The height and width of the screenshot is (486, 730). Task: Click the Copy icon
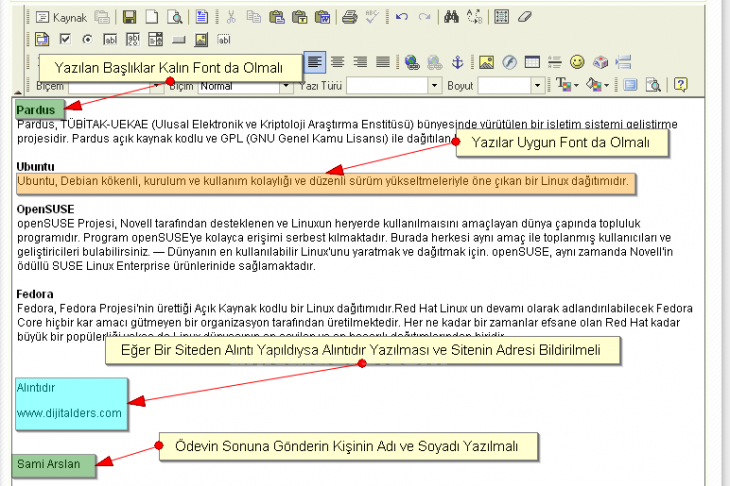254,17
